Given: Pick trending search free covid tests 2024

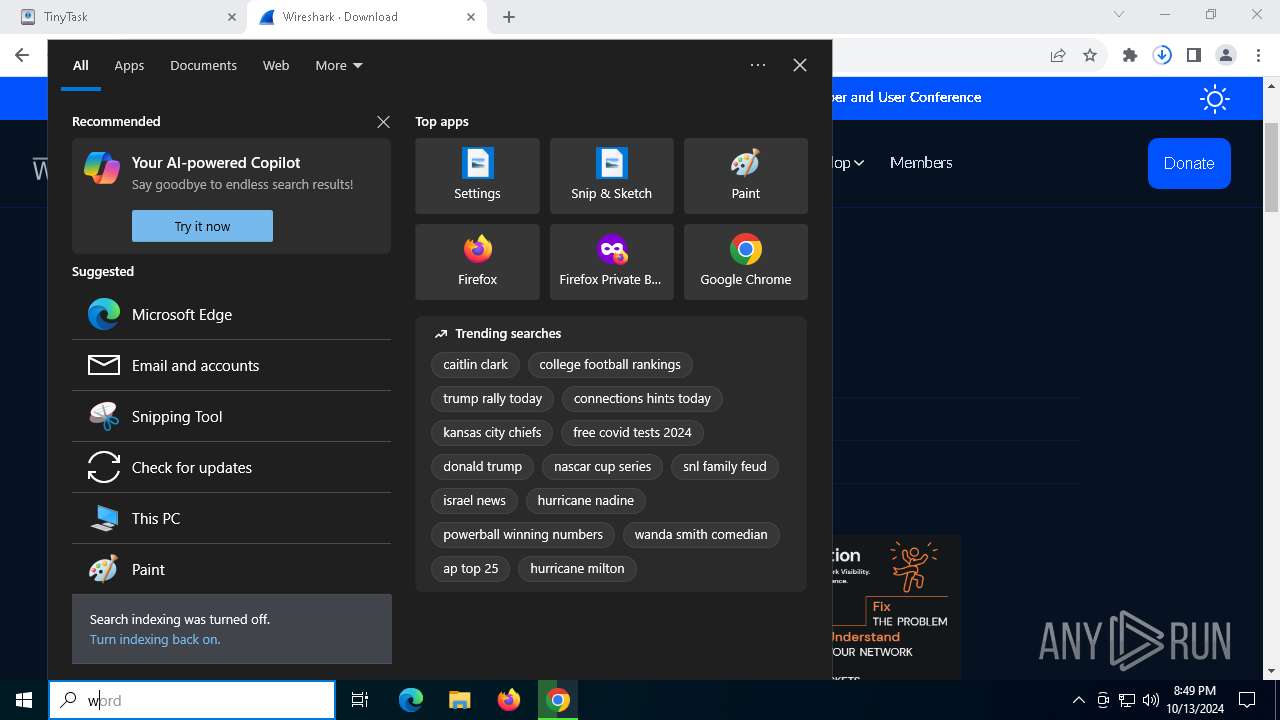Looking at the screenshot, I should [x=632, y=433].
